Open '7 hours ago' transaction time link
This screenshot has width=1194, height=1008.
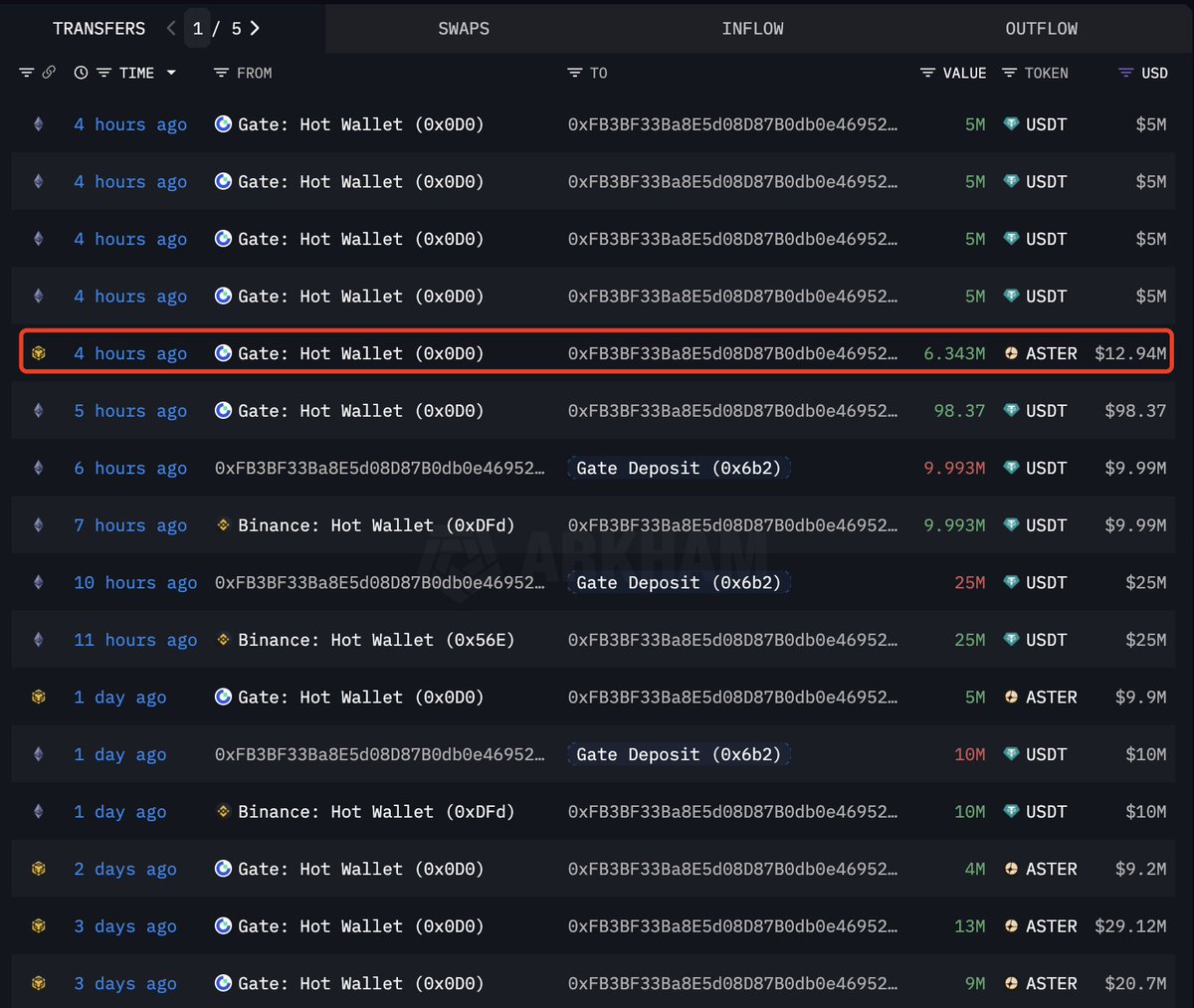pyautogui.click(x=130, y=525)
